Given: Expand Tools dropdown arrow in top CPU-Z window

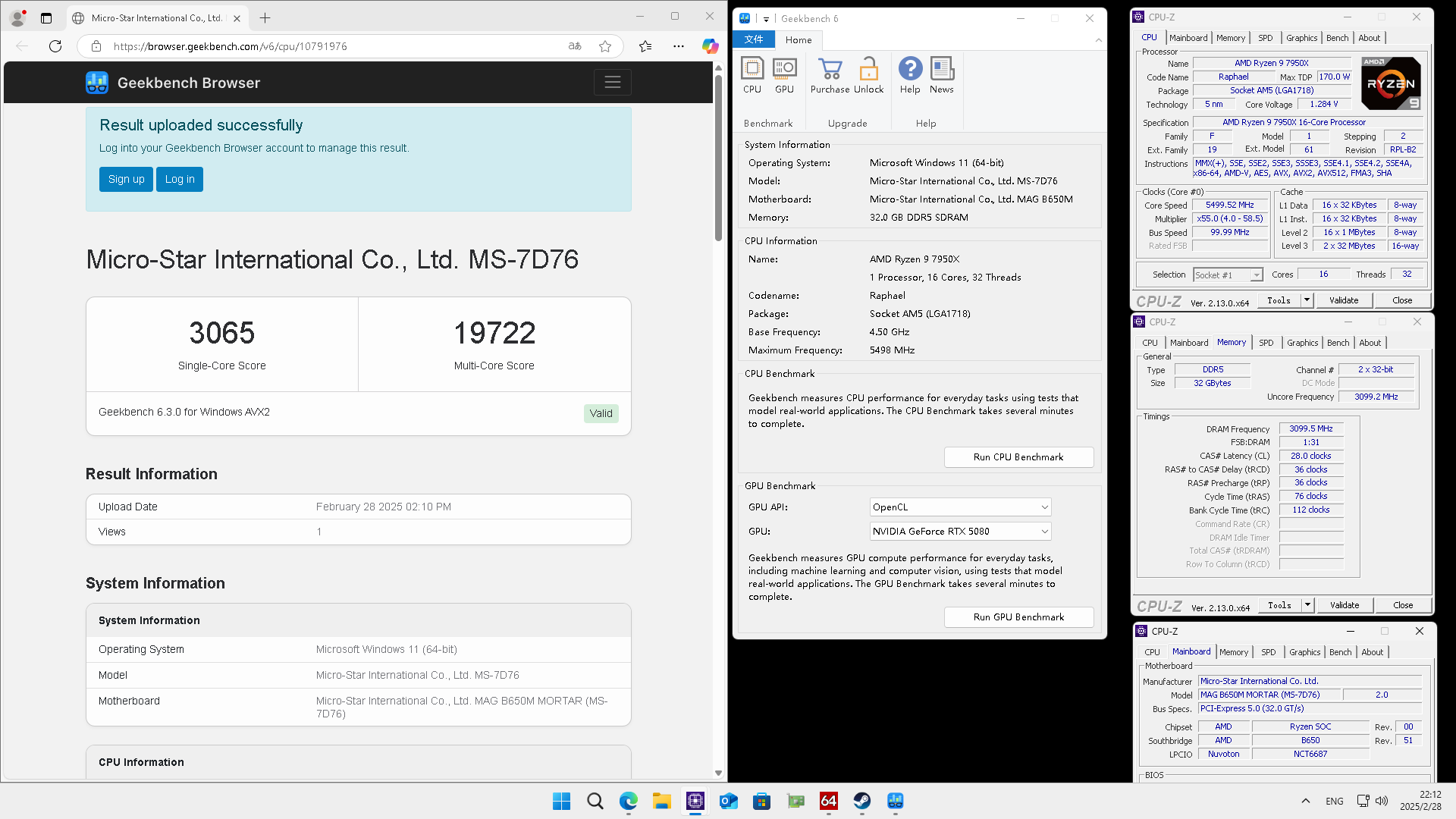Looking at the screenshot, I should [1307, 300].
